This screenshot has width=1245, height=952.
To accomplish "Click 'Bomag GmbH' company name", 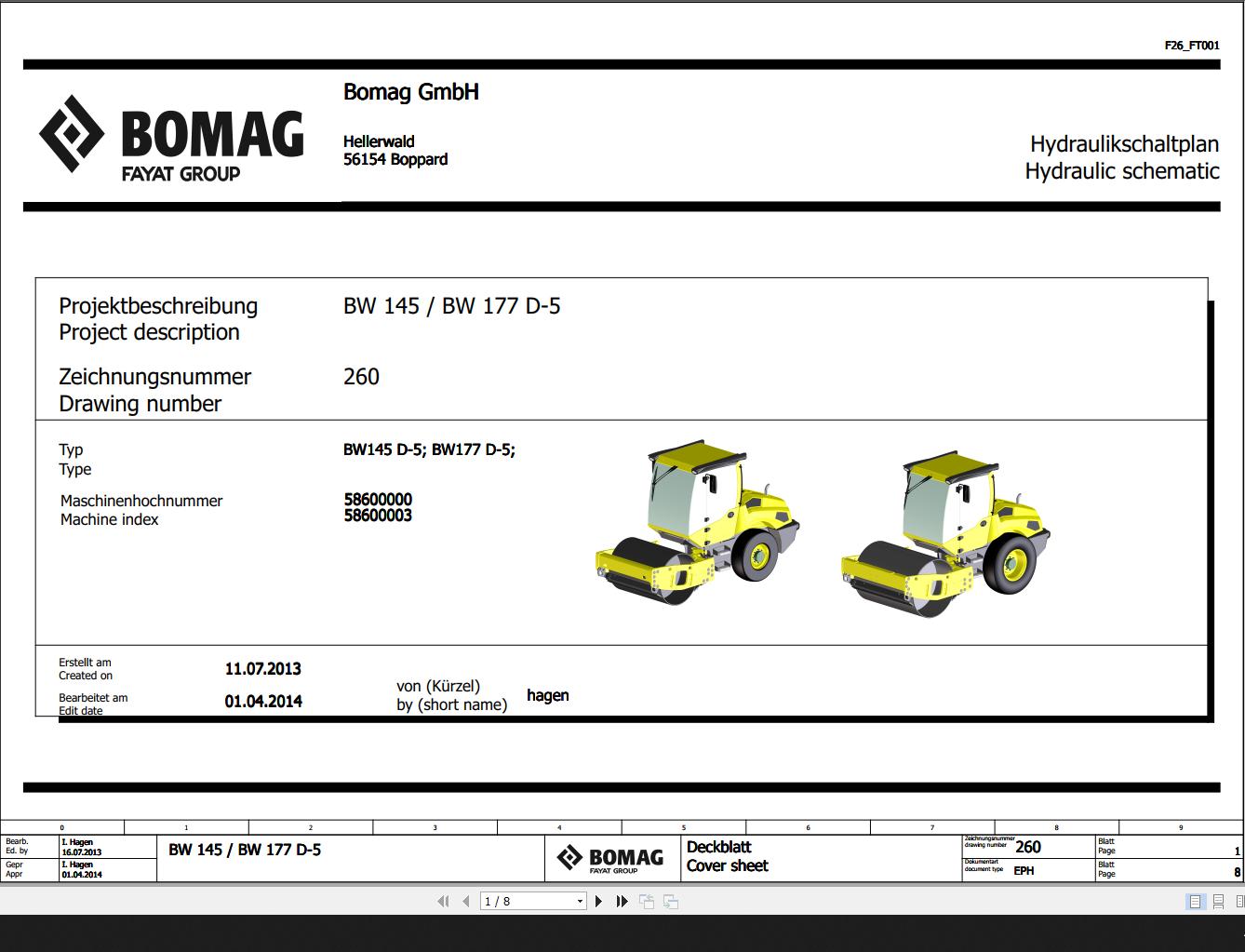I will pos(411,92).
